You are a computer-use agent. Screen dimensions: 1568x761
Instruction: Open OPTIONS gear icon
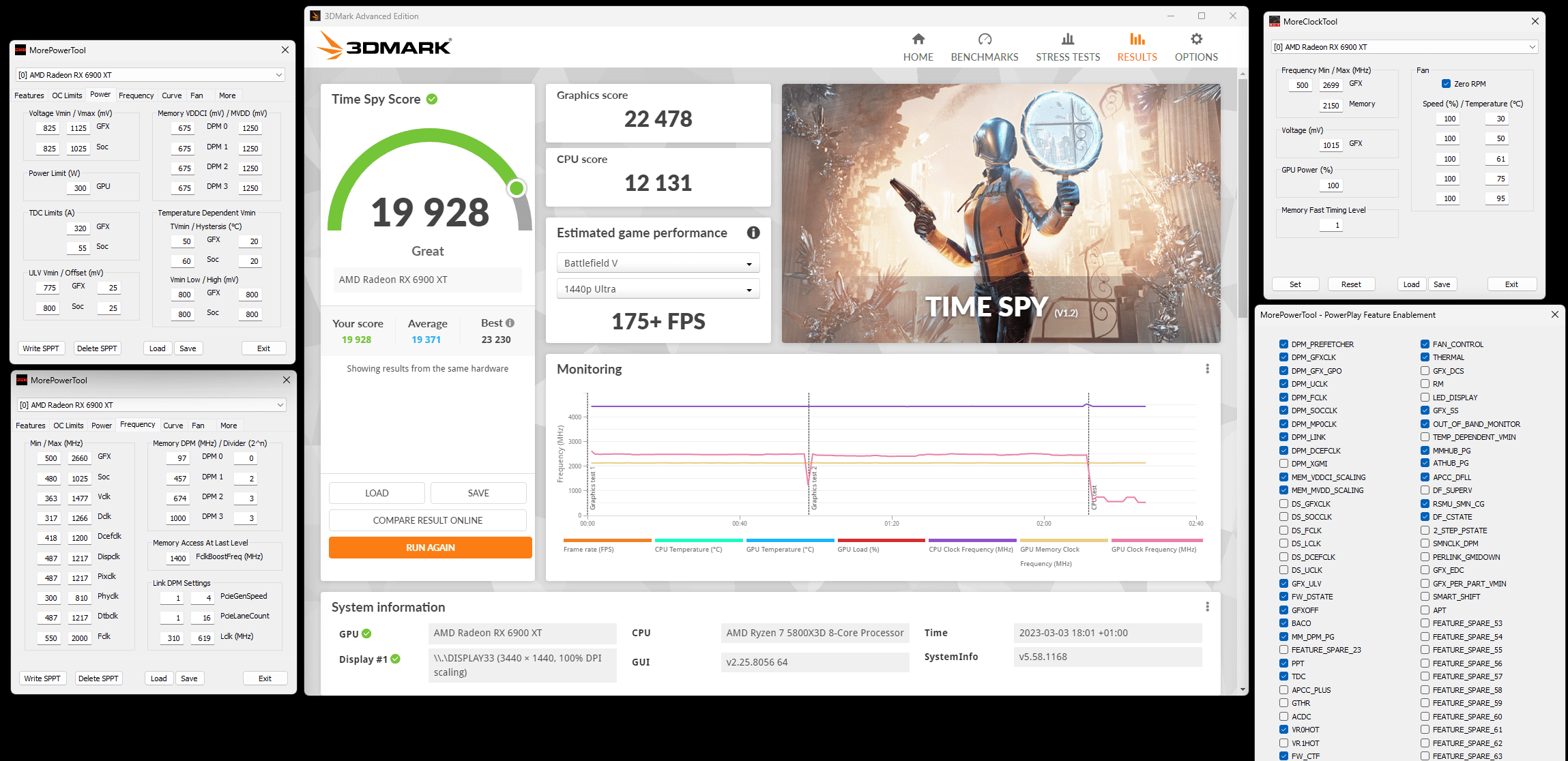coord(1196,39)
